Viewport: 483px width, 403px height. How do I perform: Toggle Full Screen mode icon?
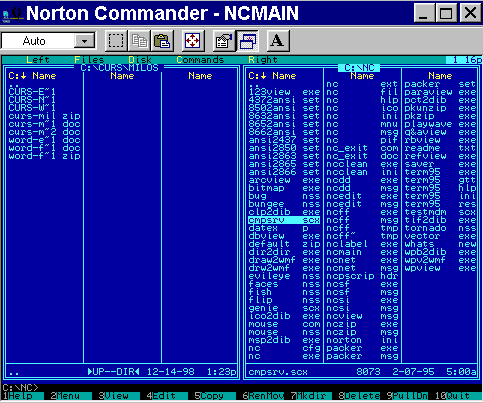point(193,41)
